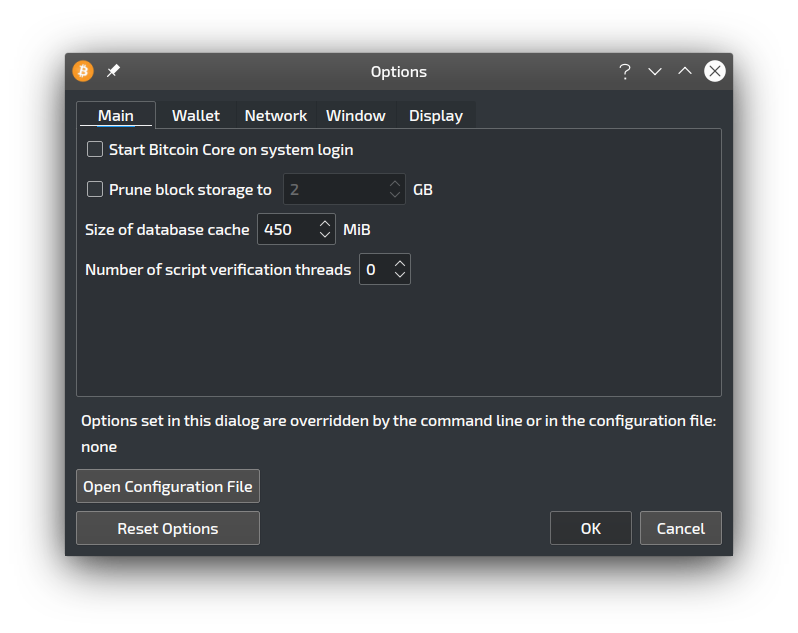Click the up chevron maximize button
Image resolution: width=798 pixels, height=633 pixels.
685,71
